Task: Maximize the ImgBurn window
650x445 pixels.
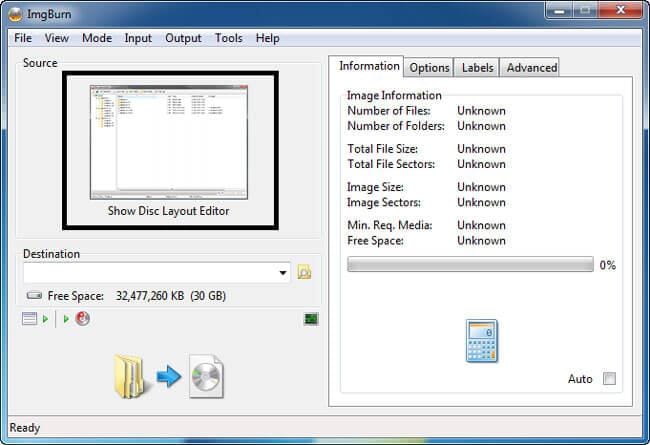Action: pyautogui.click(x=586, y=10)
